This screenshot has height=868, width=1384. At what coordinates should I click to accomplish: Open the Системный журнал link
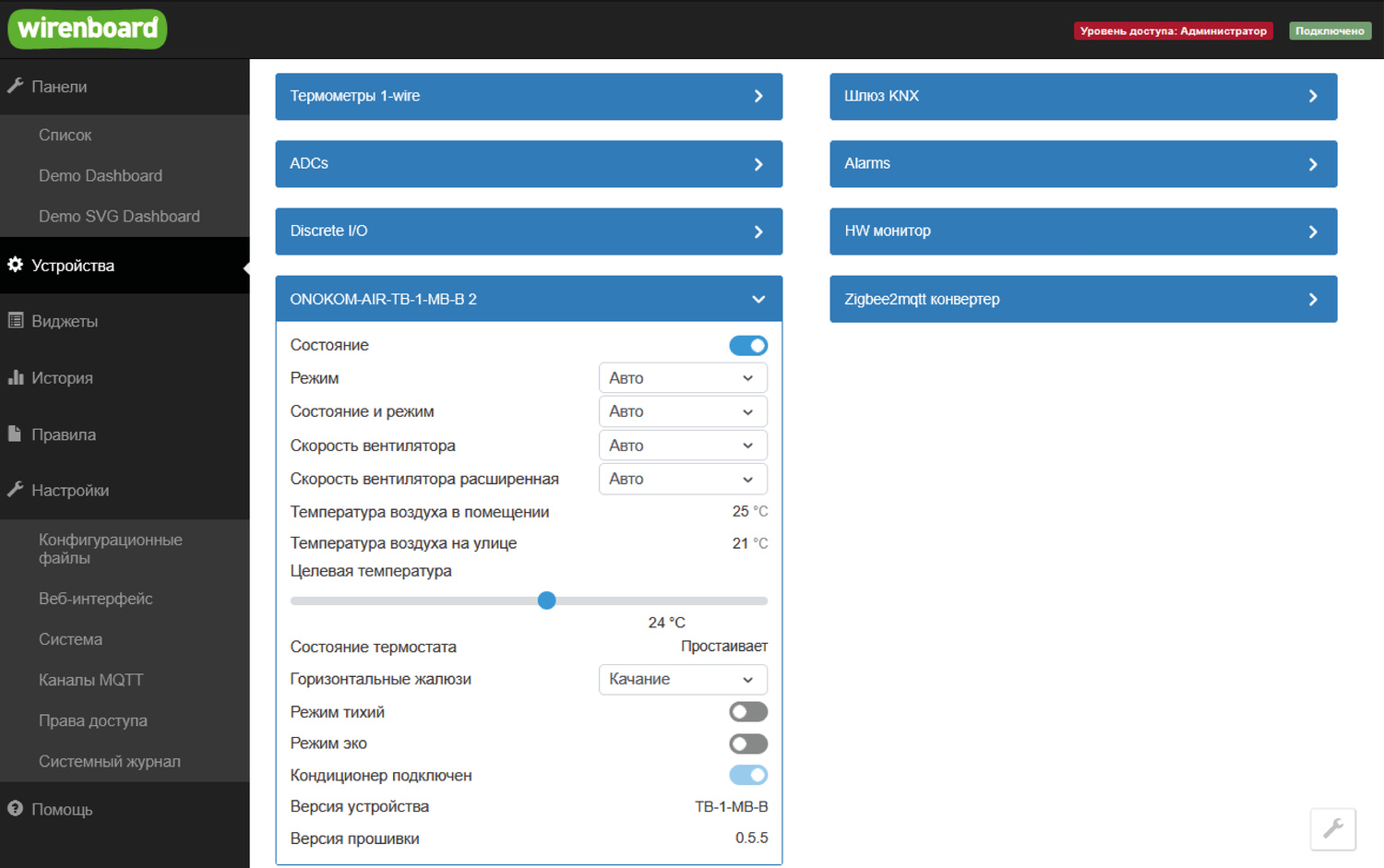pos(109,761)
